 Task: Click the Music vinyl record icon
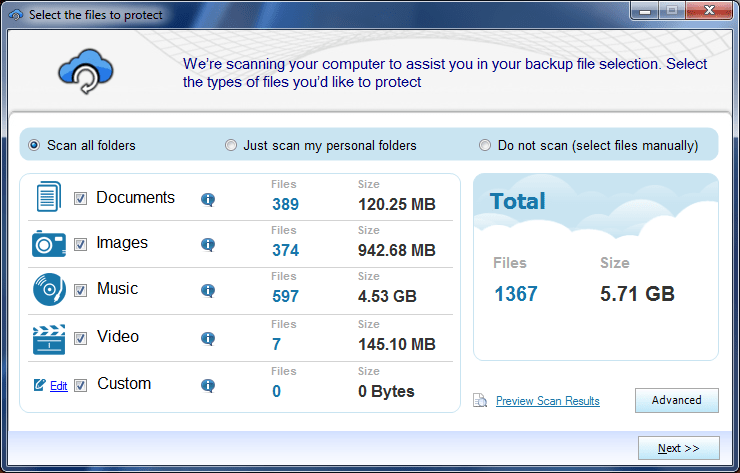tap(48, 290)
